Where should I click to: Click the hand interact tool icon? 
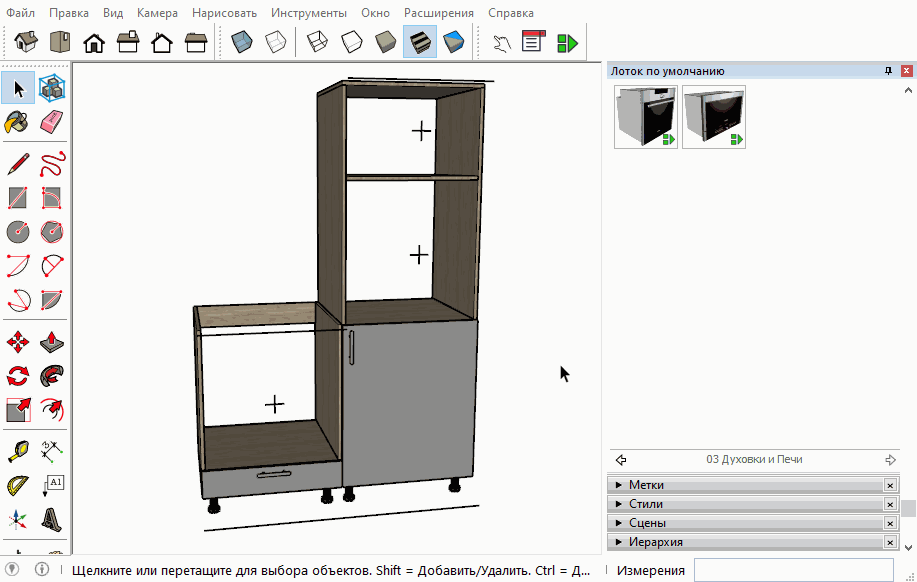coord(501,42)
